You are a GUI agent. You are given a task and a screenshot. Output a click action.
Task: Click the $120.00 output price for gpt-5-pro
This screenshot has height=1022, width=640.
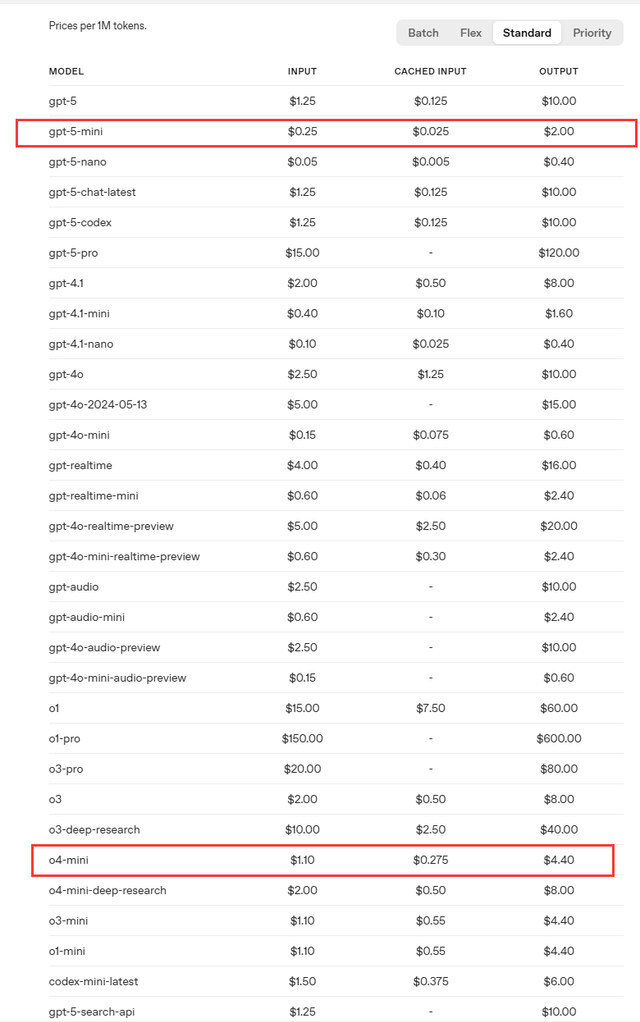tap(557, 253)
